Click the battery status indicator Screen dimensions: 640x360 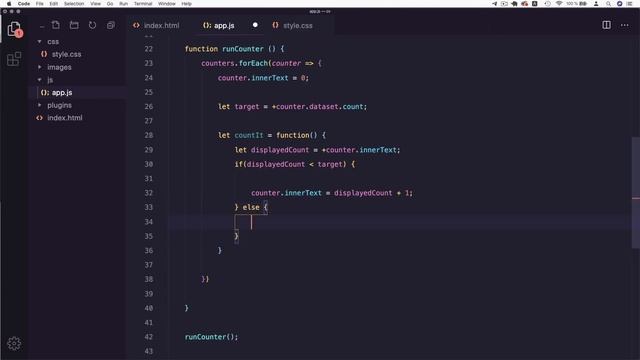click(x=576, y=4)
